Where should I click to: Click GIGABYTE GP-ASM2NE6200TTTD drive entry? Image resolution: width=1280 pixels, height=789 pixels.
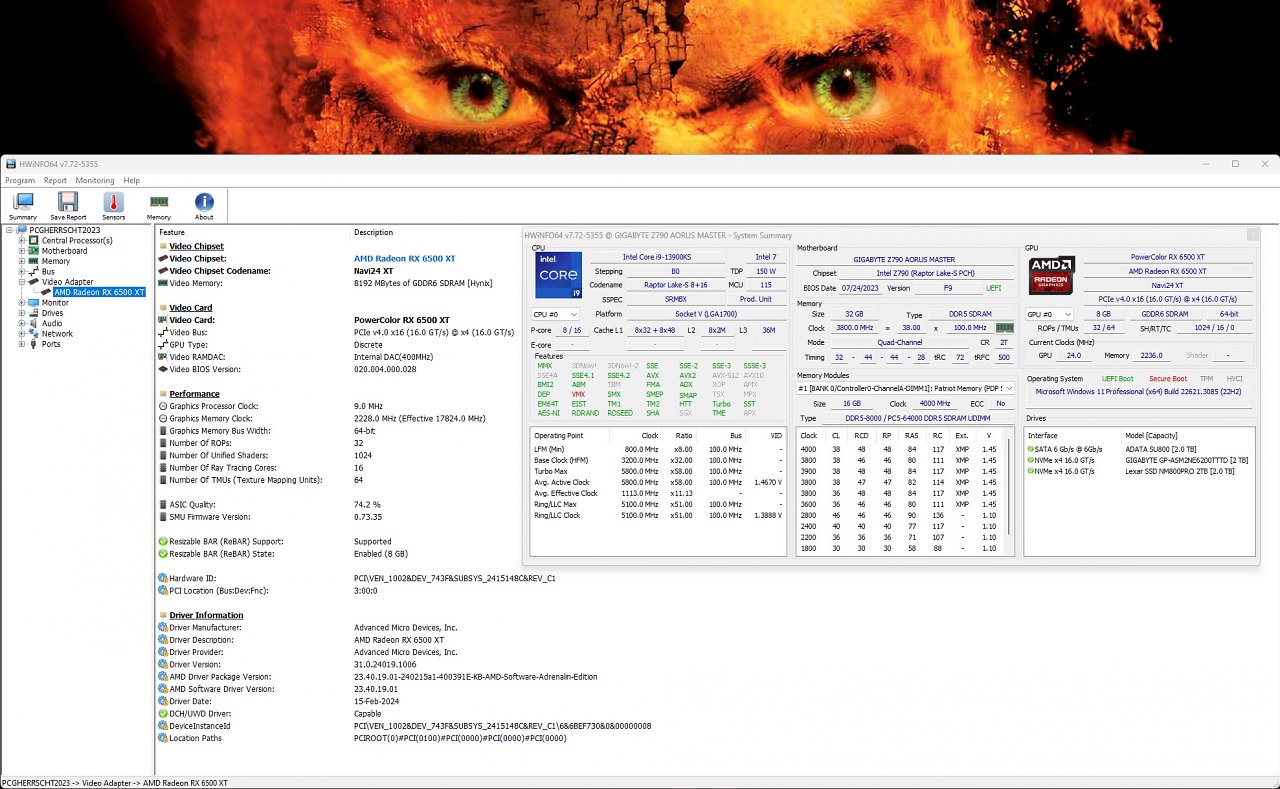tap(1188, 460)
